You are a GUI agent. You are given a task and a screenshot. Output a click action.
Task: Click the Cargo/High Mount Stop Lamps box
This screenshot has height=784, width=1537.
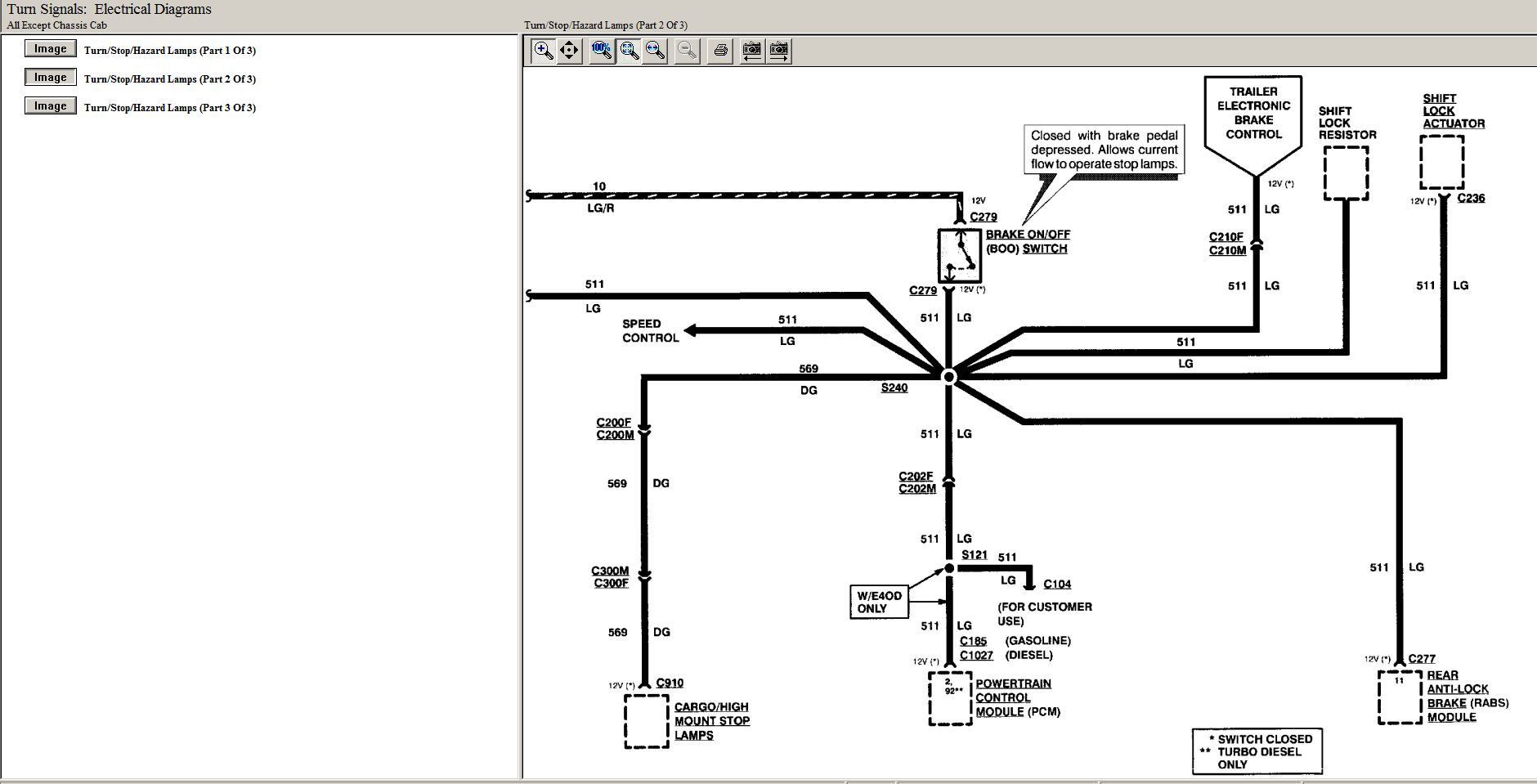(x=646, y=720)
